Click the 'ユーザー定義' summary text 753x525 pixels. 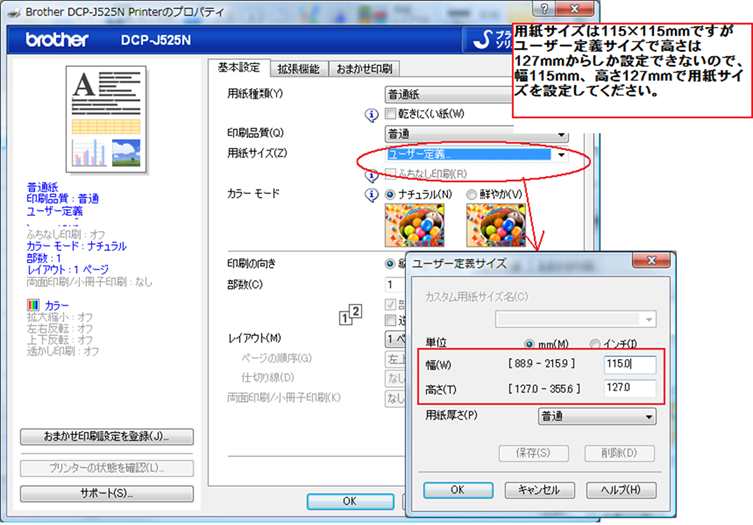pyautogui.click(x=54, y=211)
